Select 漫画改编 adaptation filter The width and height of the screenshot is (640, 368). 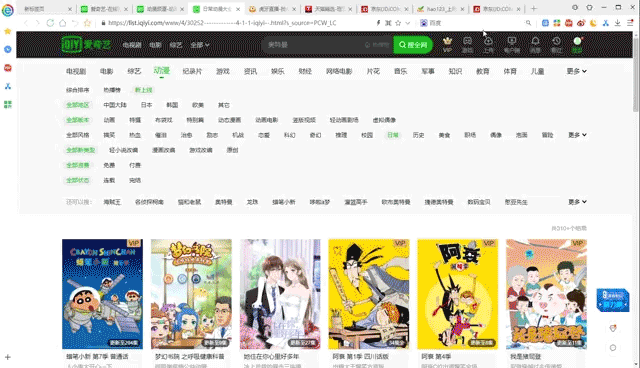click(164, 150)
